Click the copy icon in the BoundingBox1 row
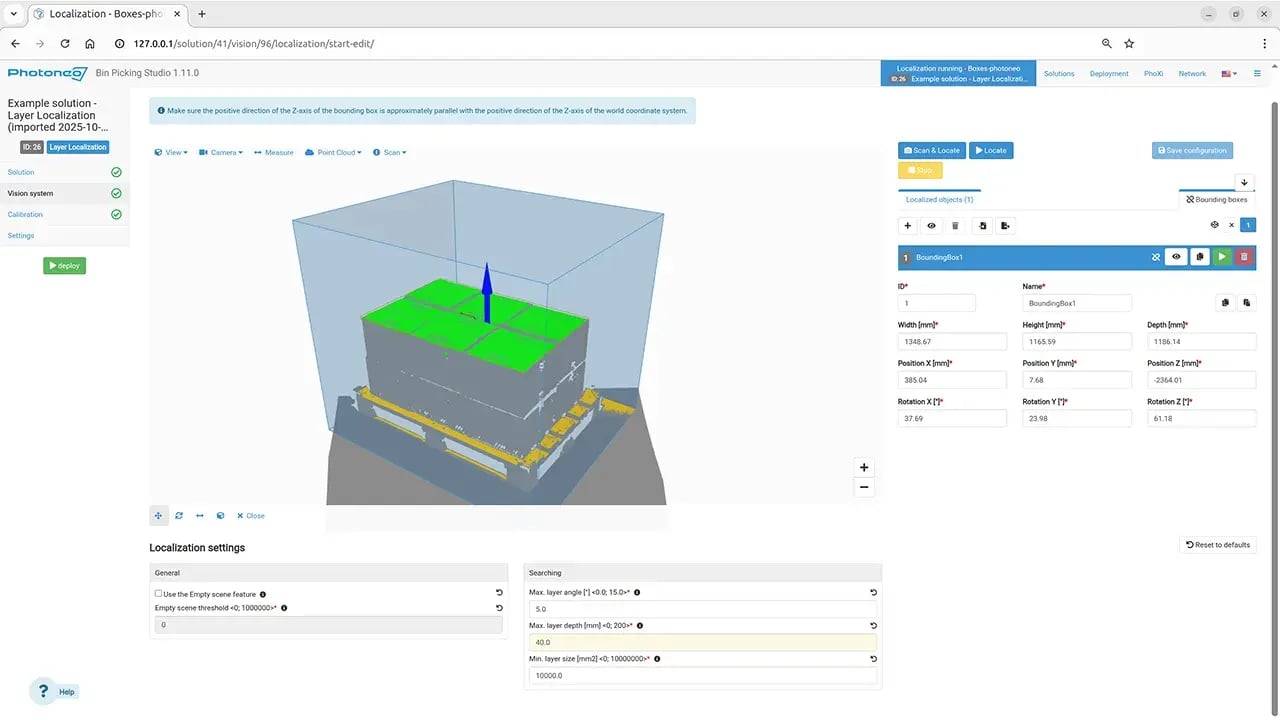Image resolution: width=1280 pixels, height=720 pixels. point(1199,257)
